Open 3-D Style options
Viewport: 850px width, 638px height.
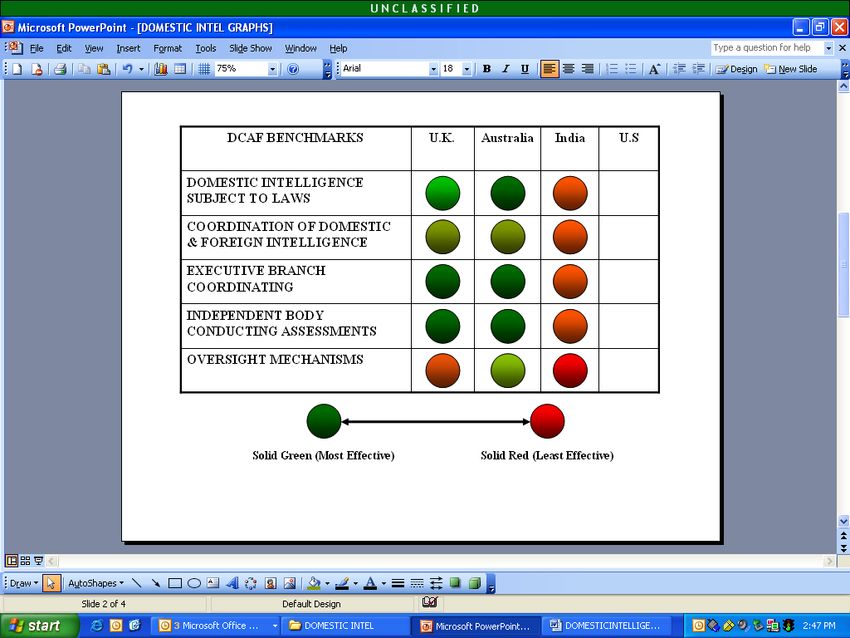(474, 583)
